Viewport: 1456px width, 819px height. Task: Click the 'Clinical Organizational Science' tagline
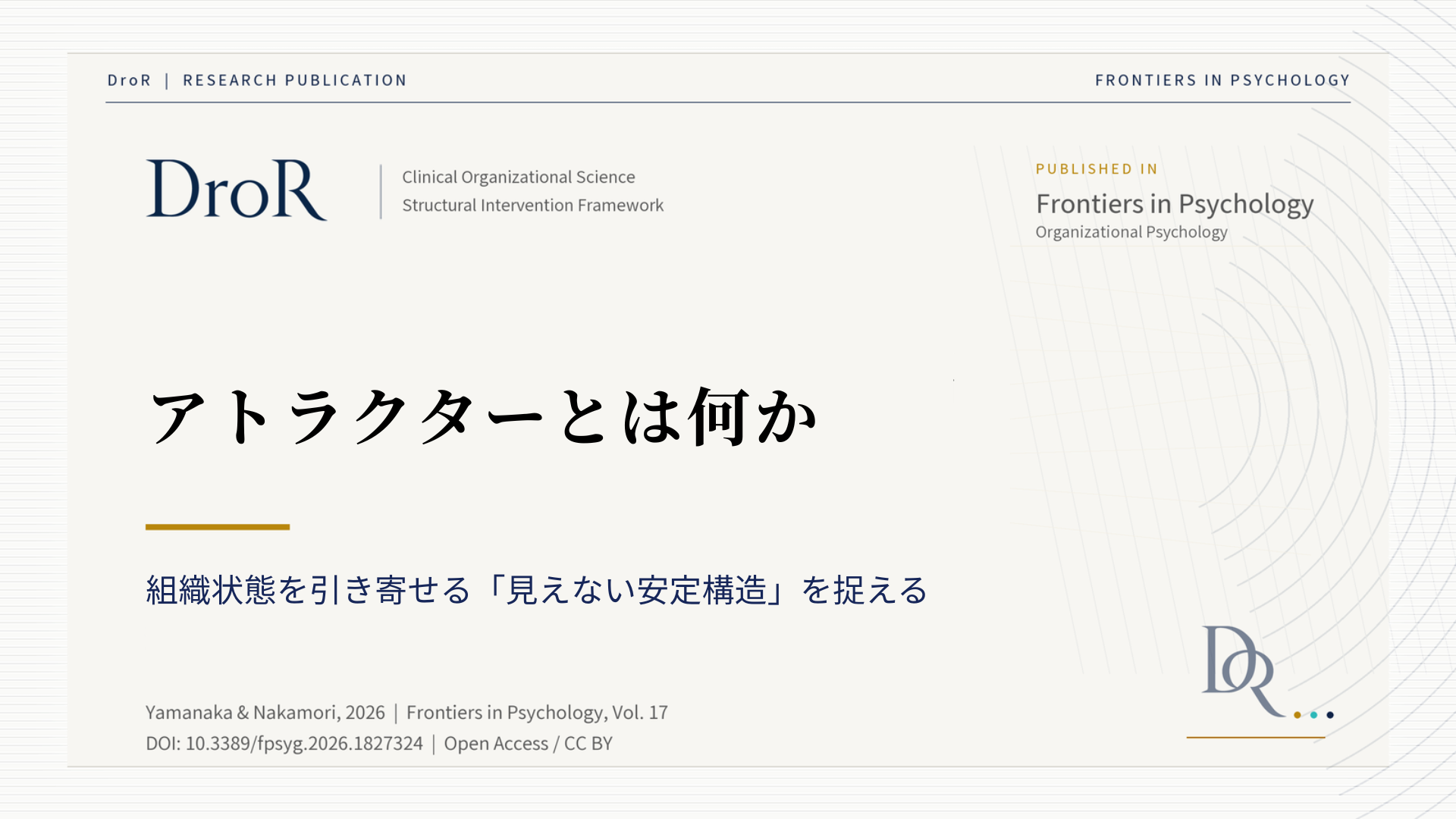pos(519,177)
